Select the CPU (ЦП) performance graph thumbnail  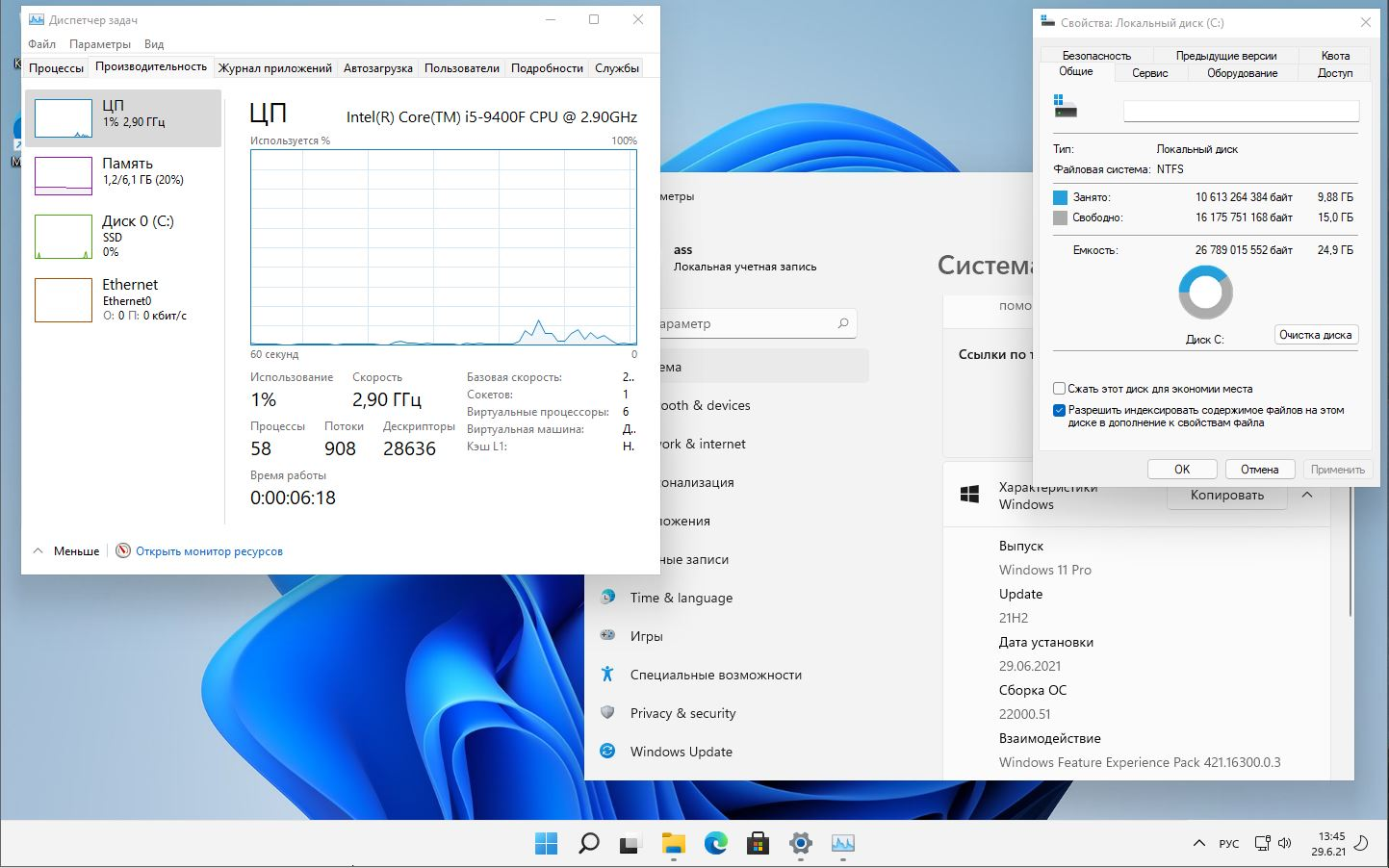click(64, 118)
